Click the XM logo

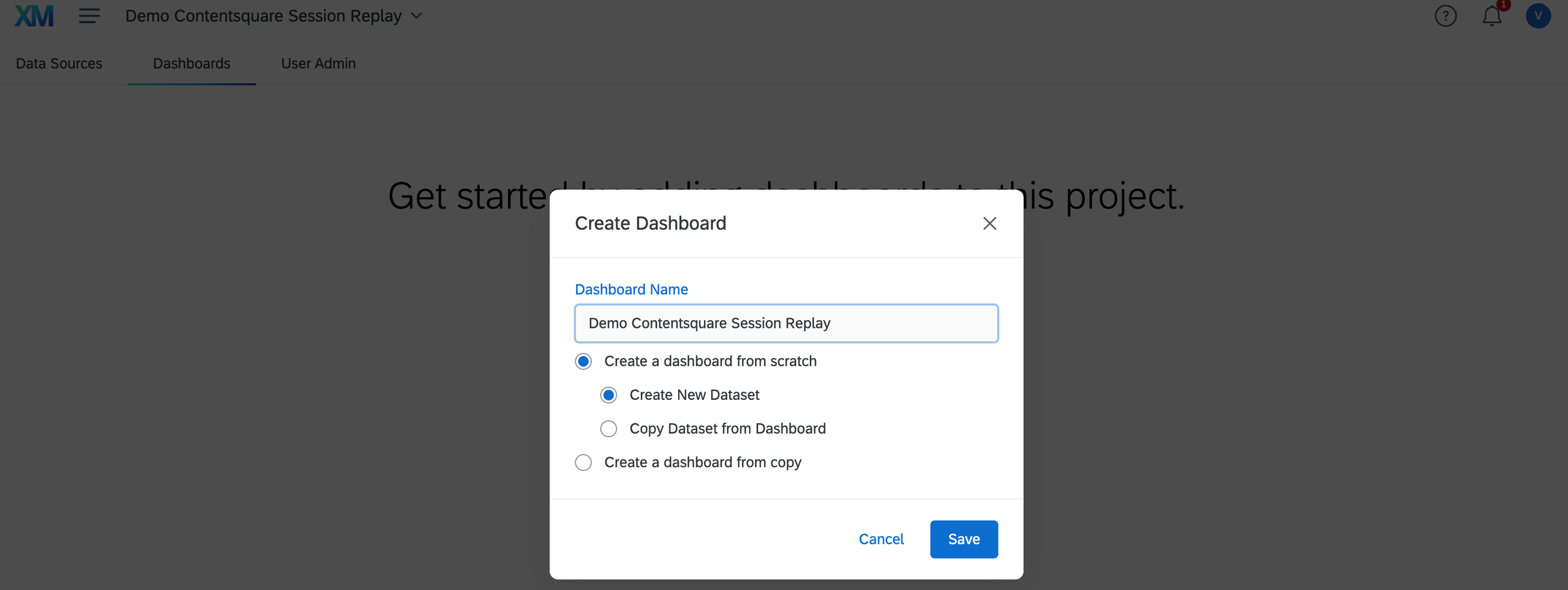tap(34, 16)
